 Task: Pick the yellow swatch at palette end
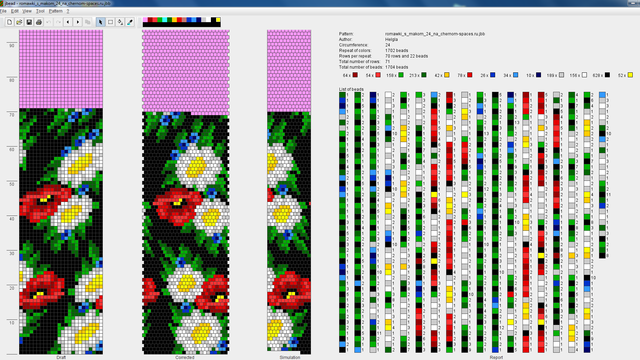(x=218, y=20)
